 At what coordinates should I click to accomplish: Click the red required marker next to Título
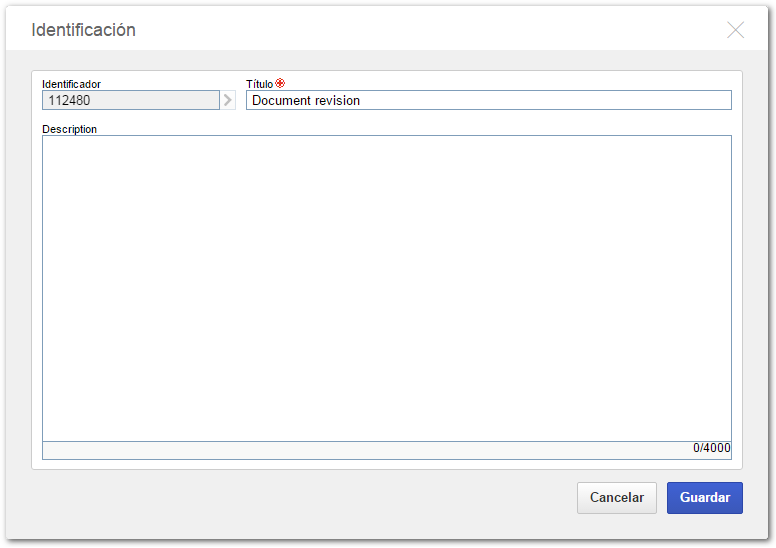point(280,83)
